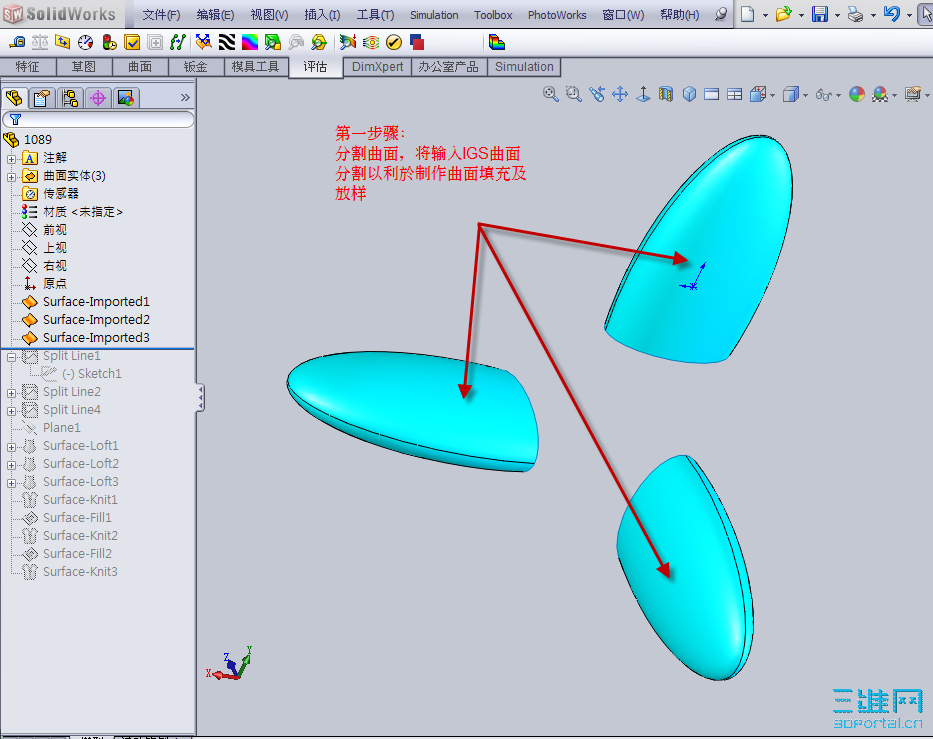Screen dimensions: 933x739
Task: Open the 文件(F) menu
Action: coord(161,15)
